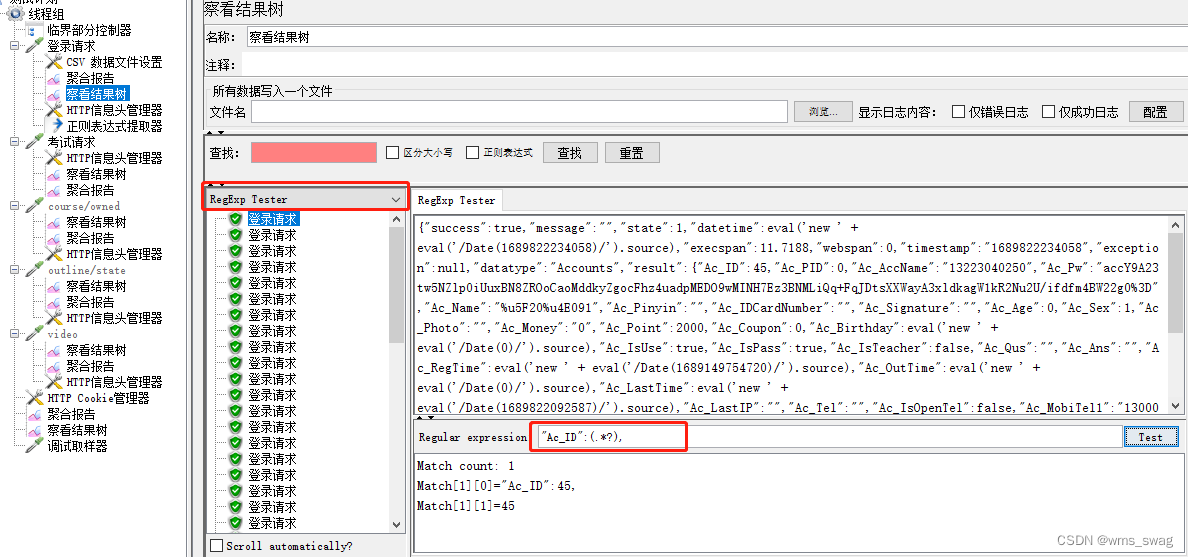This screenshot has width=1188, height=557.
Task: Toggle the 正则表达式 search checkbox
Action: click(x=473, y=152)
